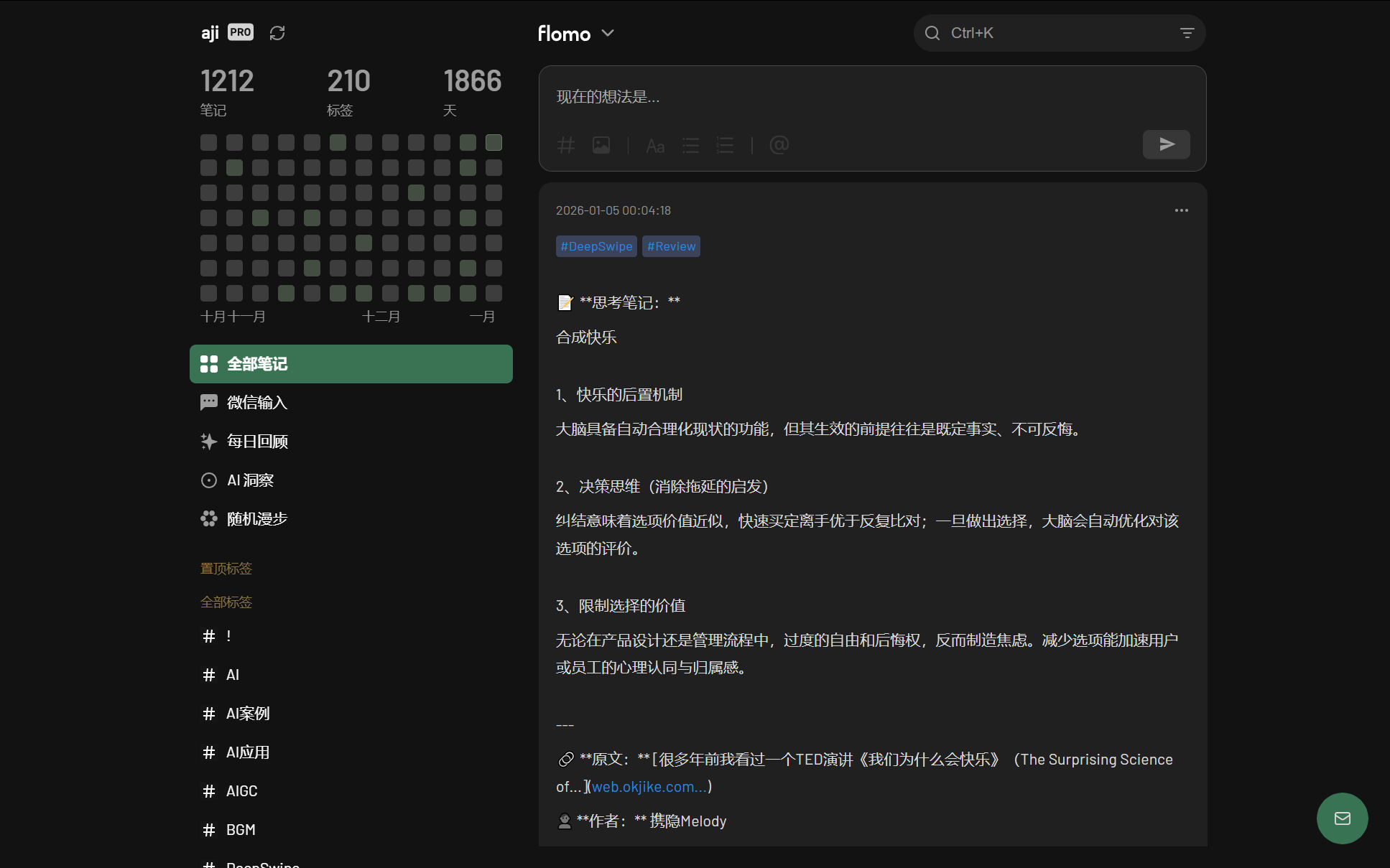Expand the flomo title dropdown

[x=608, y=33]
